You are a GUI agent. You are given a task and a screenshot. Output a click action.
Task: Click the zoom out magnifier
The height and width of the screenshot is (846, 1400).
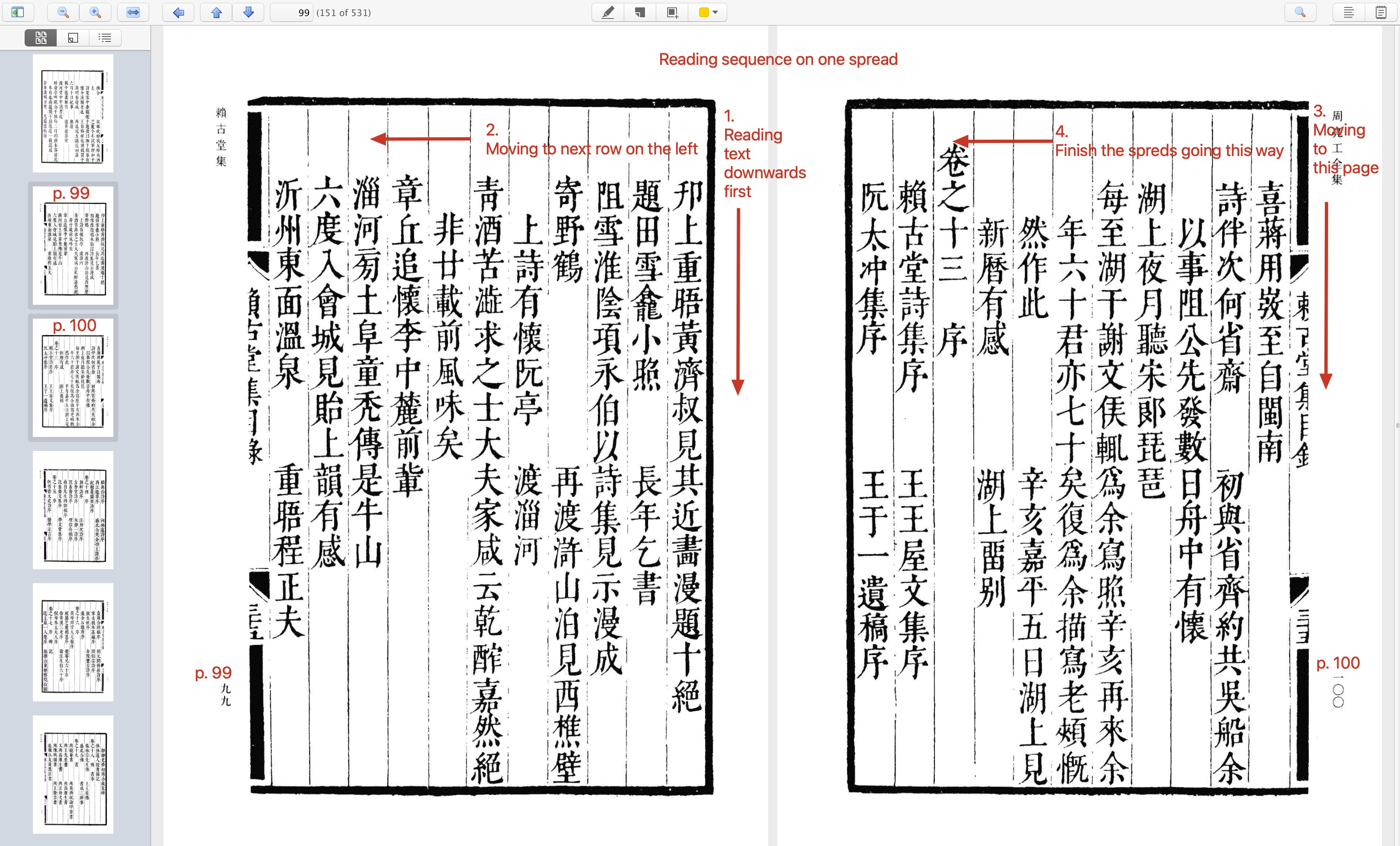pos(63,12)
